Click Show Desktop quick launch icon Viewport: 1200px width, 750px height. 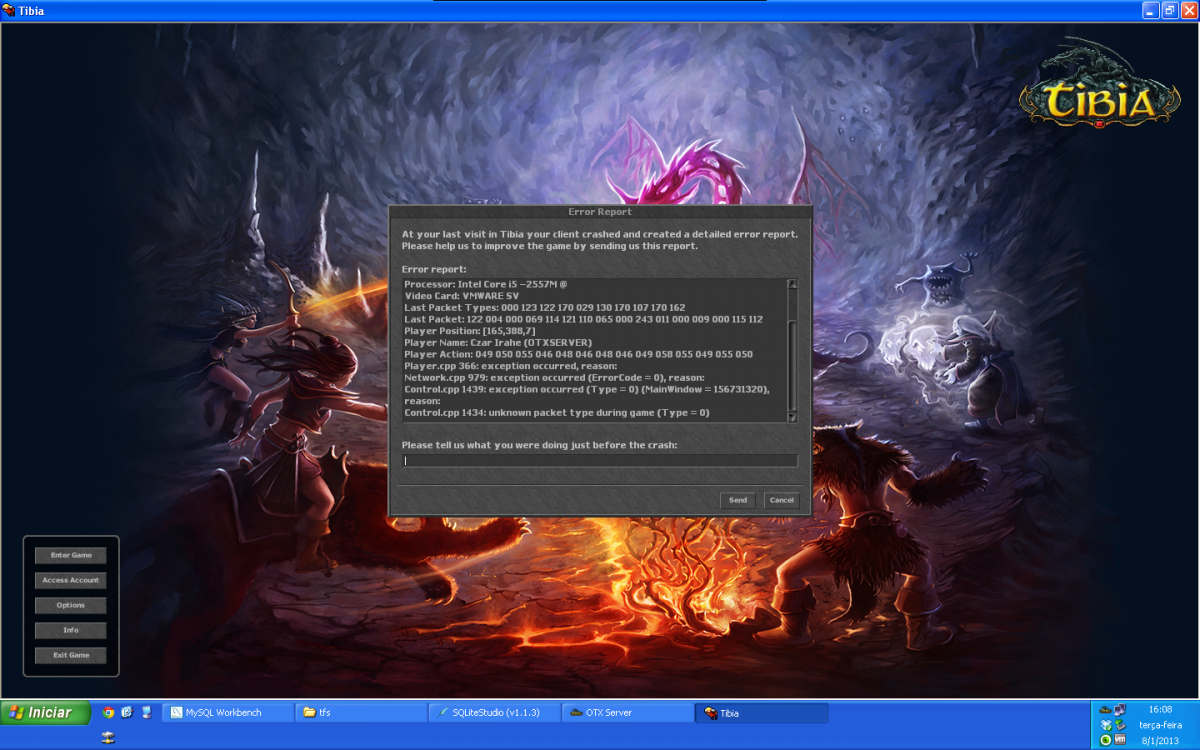pyautogui.click(x=146, y=713)
